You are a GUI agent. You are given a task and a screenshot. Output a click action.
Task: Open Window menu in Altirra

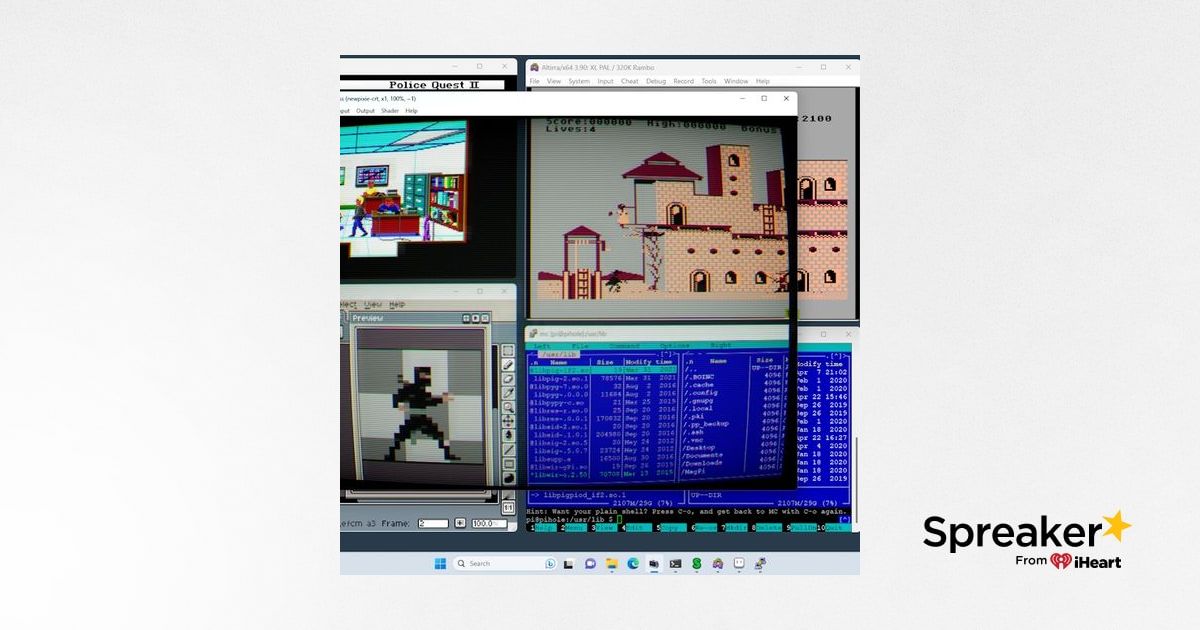(736, 81)
